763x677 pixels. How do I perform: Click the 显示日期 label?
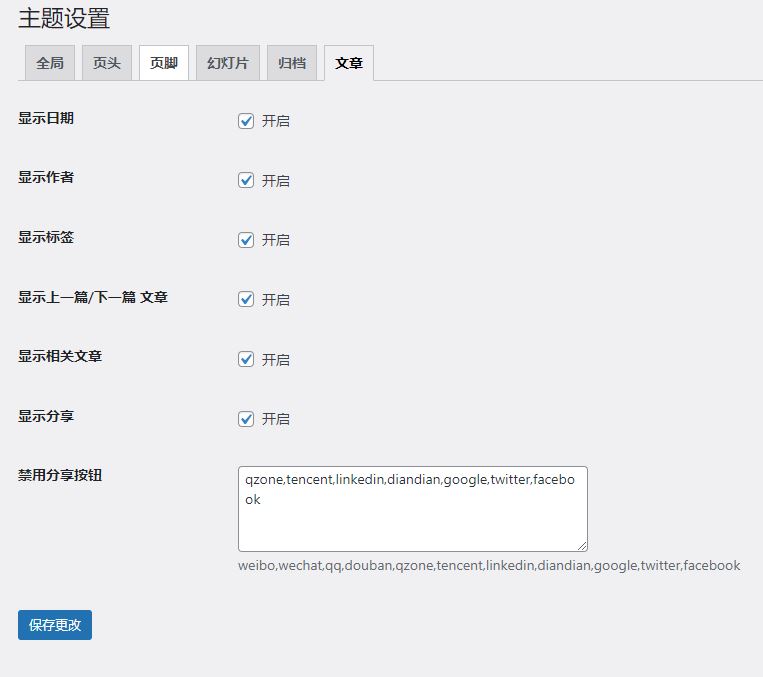[x=46, y=118]
